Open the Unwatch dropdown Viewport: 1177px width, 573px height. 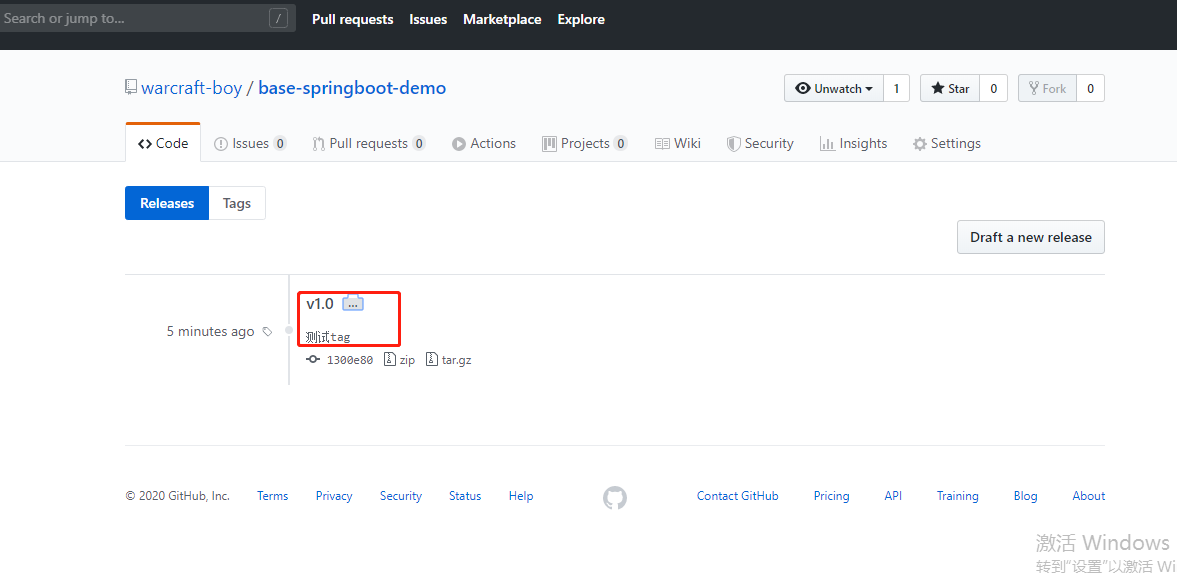(834, 89)
